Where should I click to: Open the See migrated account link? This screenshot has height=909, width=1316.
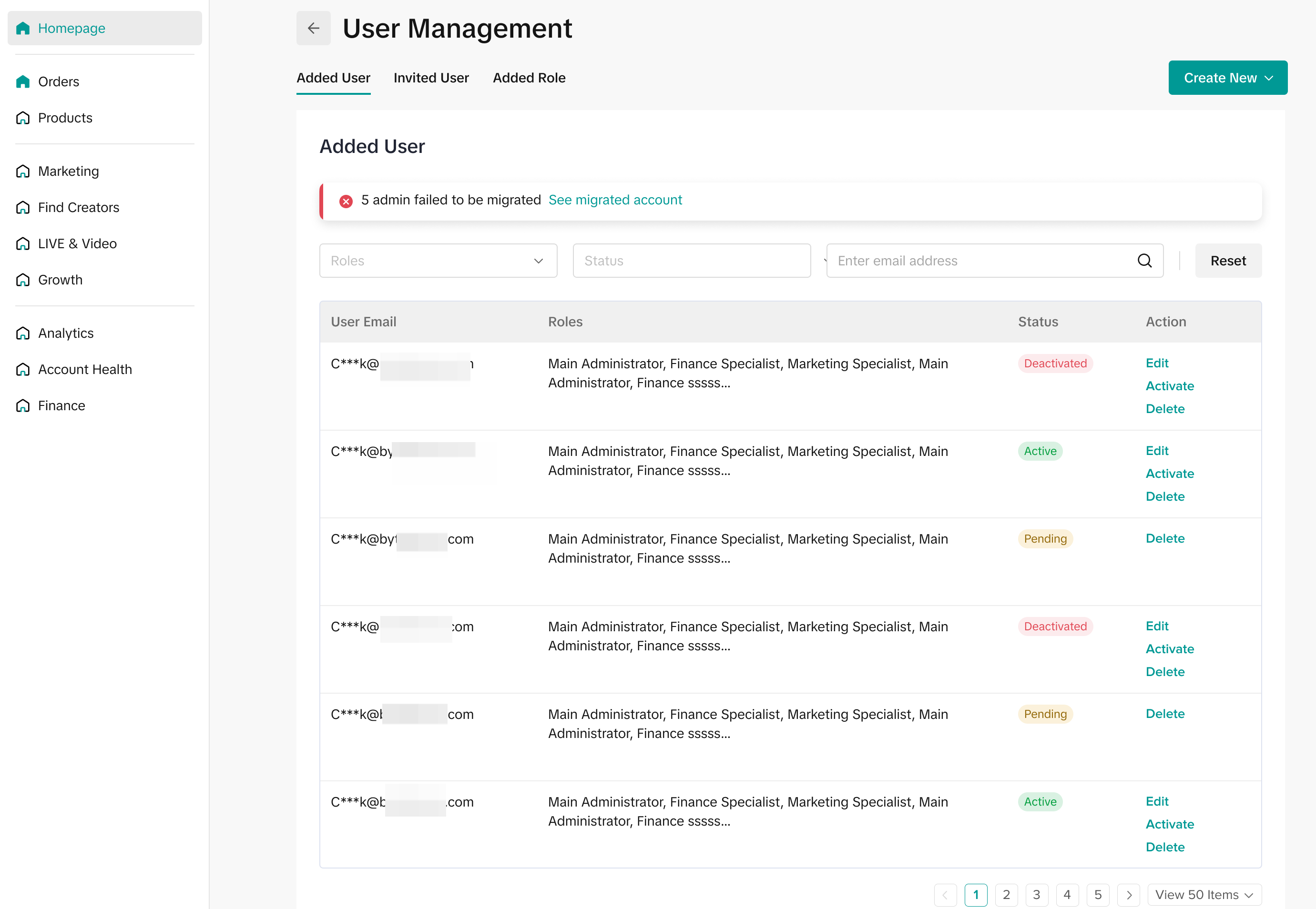(615, 200)
